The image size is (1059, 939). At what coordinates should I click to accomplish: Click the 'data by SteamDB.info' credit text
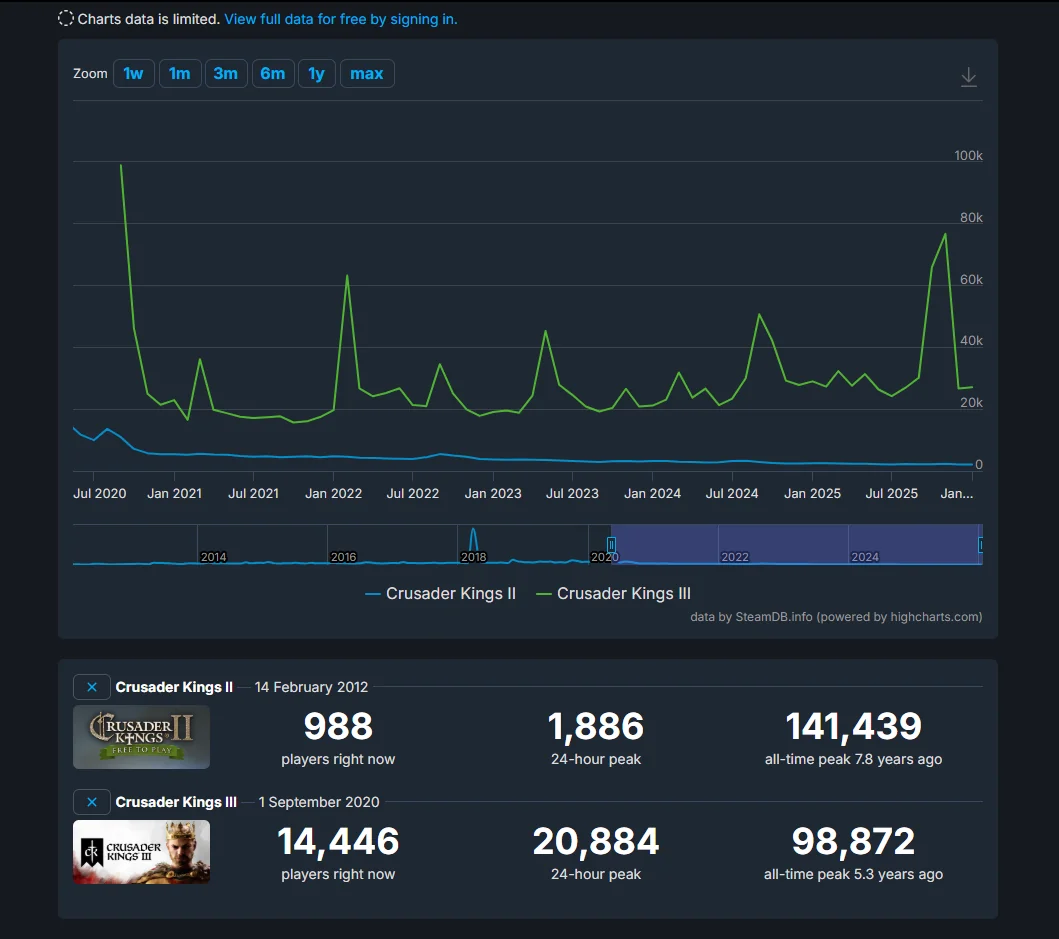point(836,617)
